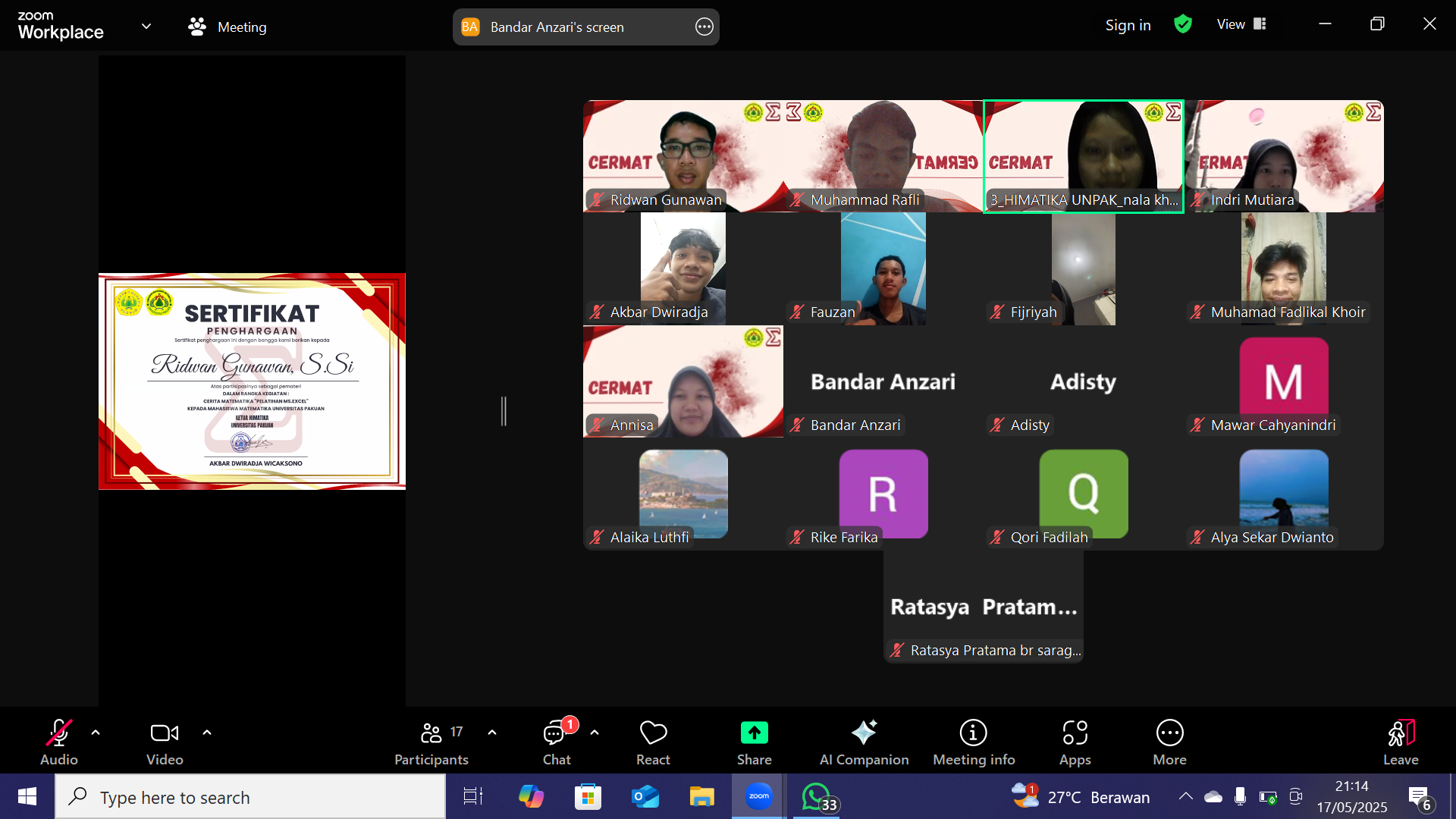Expand audio options arrow

coord(96,733)
